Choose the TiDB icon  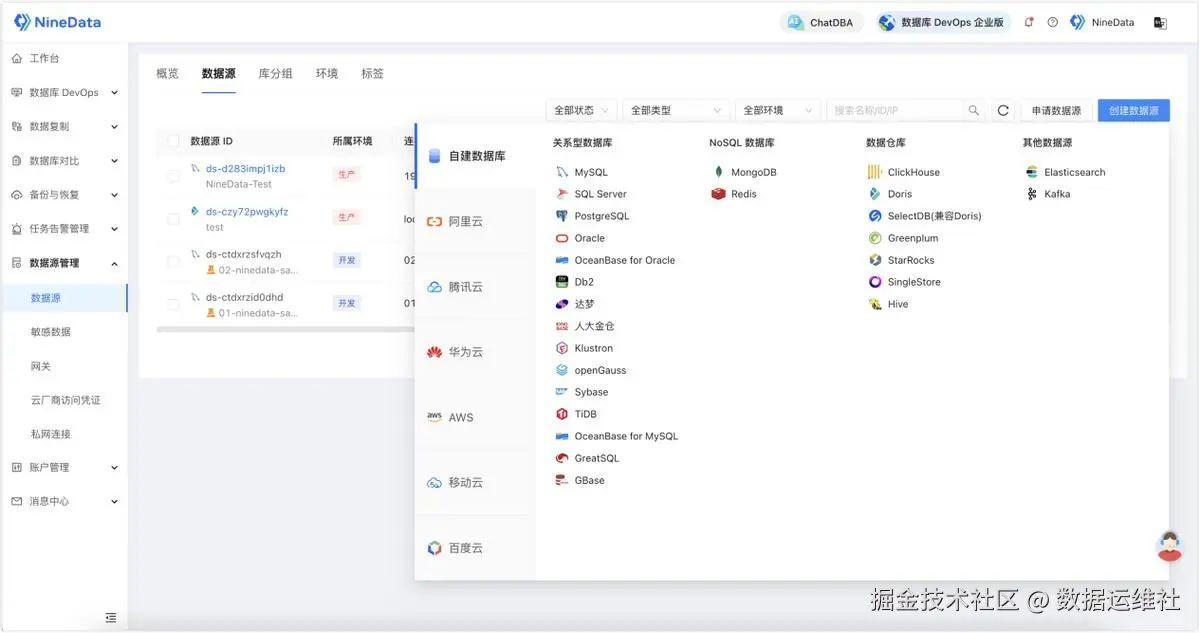[x=562, y=414]
